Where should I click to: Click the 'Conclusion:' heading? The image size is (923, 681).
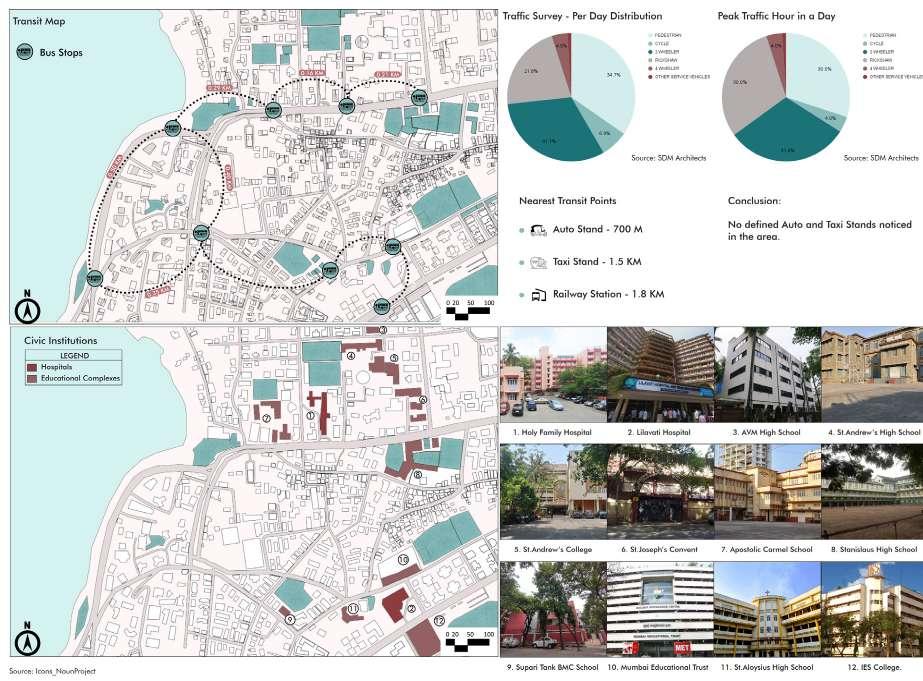click(x=754, y=201)
